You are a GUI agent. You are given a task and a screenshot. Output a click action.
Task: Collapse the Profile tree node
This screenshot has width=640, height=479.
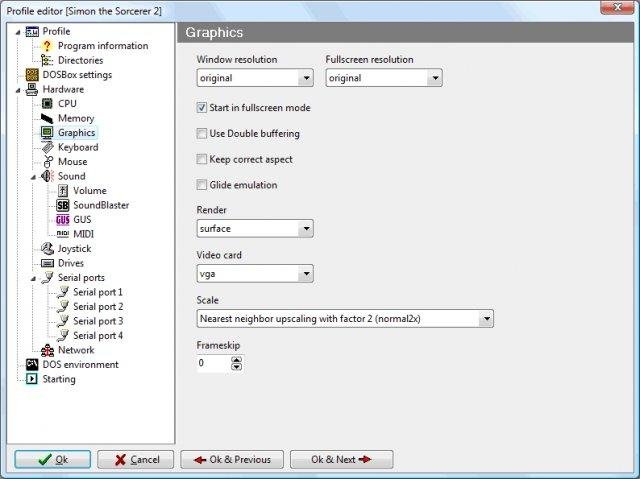pos(18,32)
